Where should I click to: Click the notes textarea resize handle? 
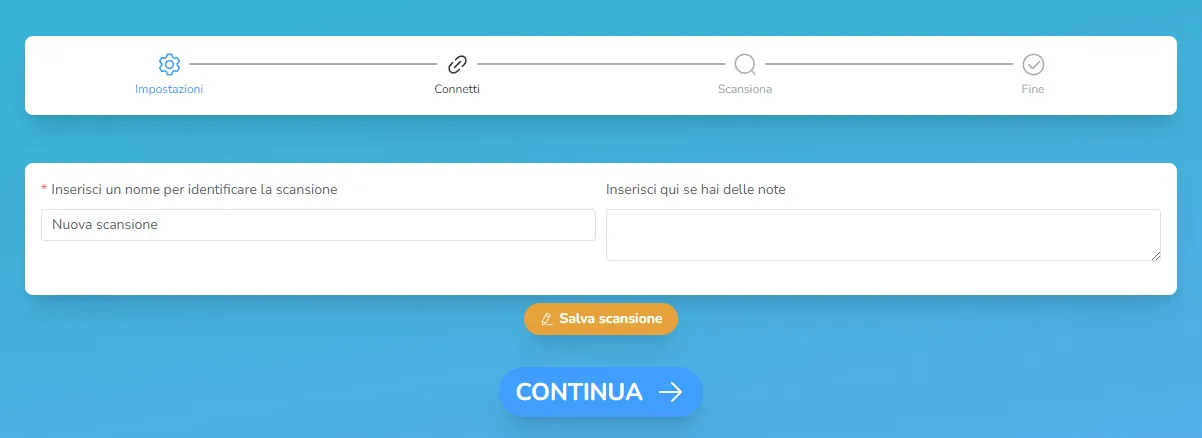pos(1155,255)
